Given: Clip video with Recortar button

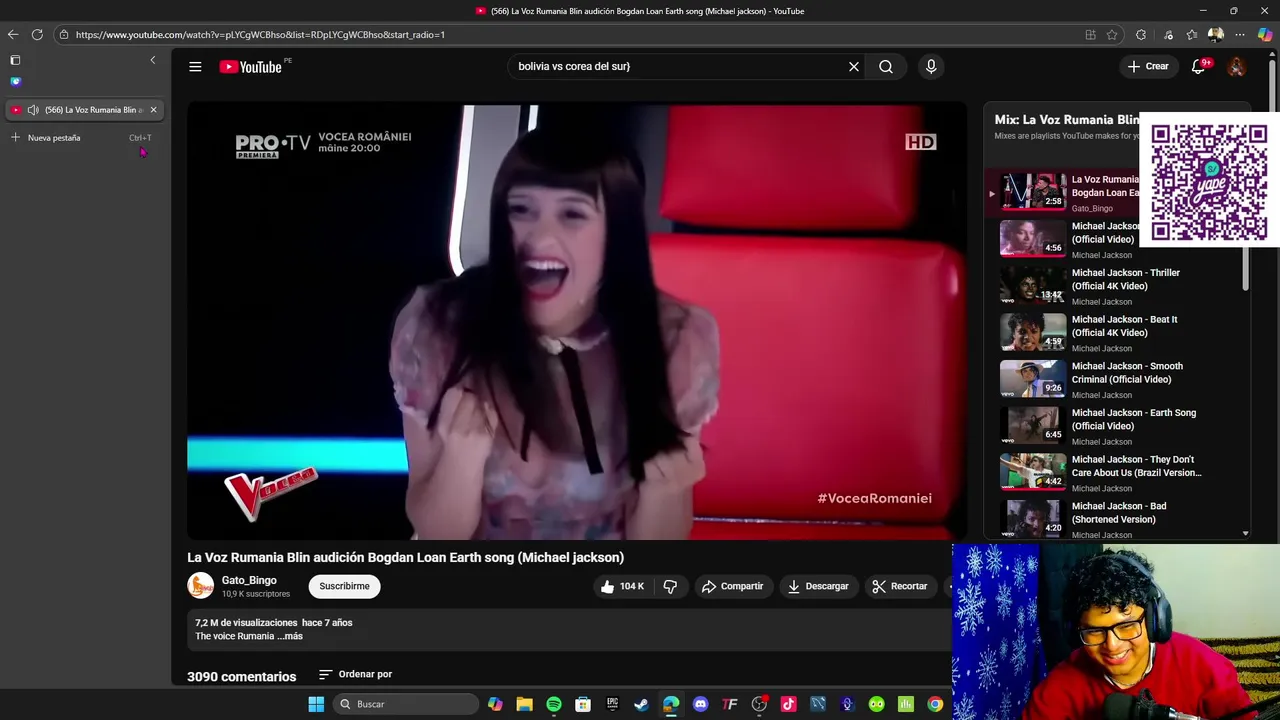Looking at the screenshot, I should coord(899,586).
